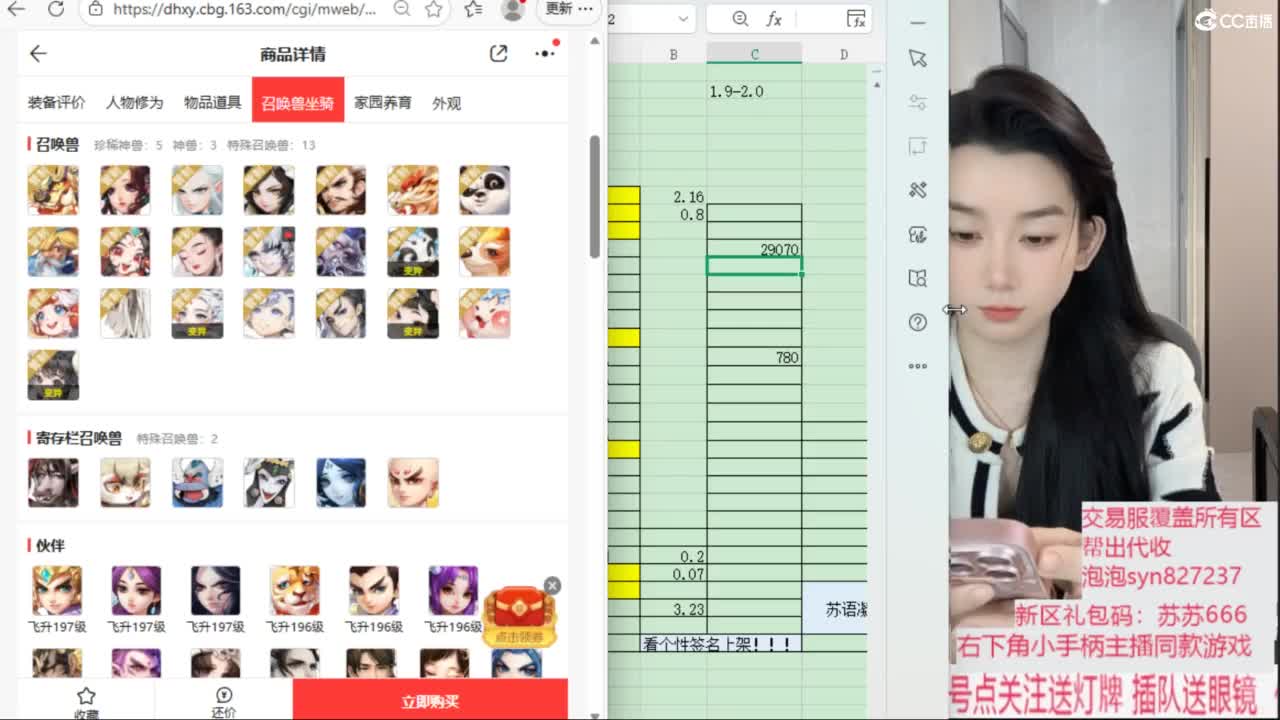Screen dimensions: 1280x720
Task: Select the cell containing 3.23
Action: pyautogui.click(x=673, y=609)
